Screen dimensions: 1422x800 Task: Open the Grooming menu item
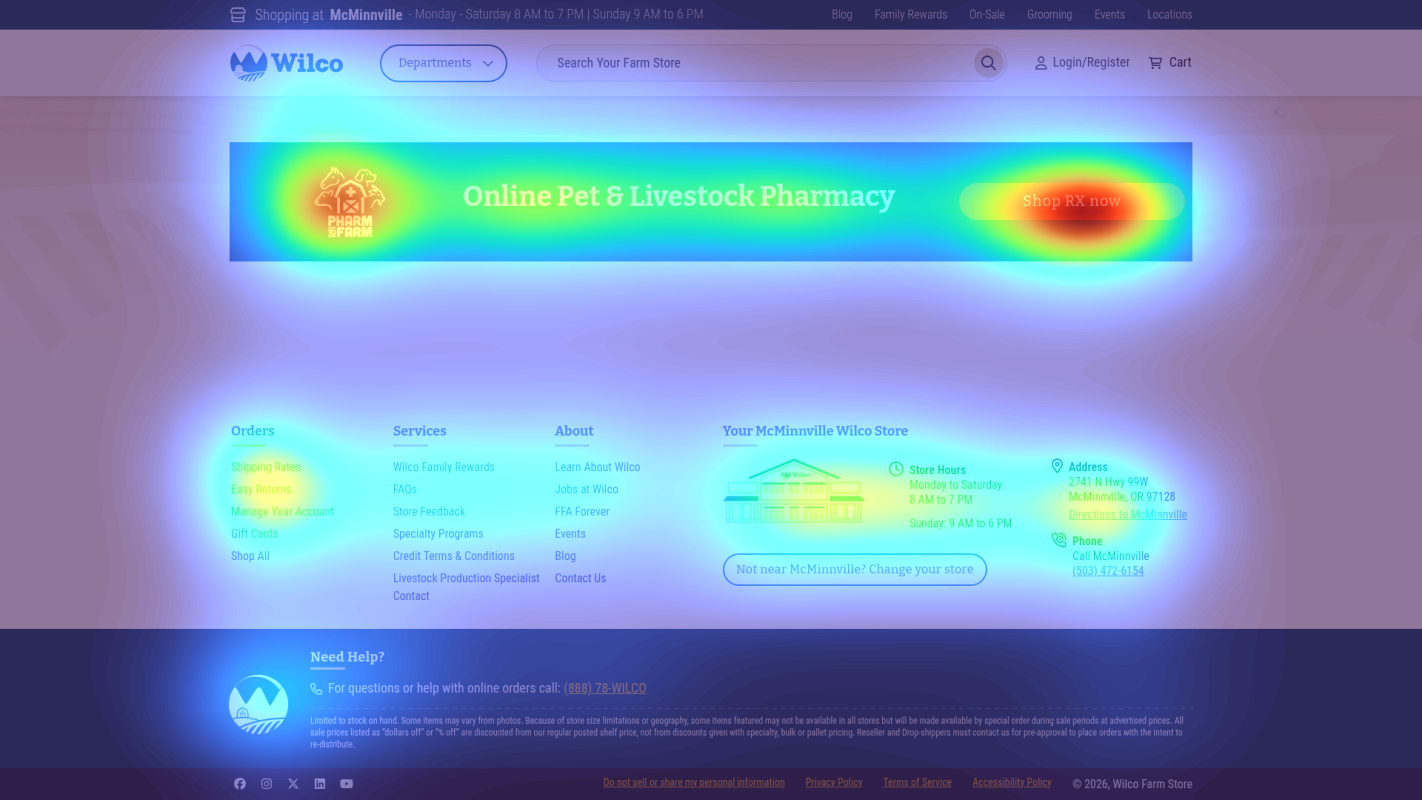tap(1049, 14)
